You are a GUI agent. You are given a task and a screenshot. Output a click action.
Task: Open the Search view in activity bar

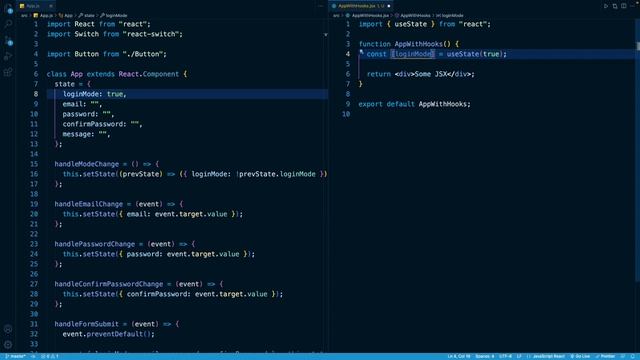8,24
